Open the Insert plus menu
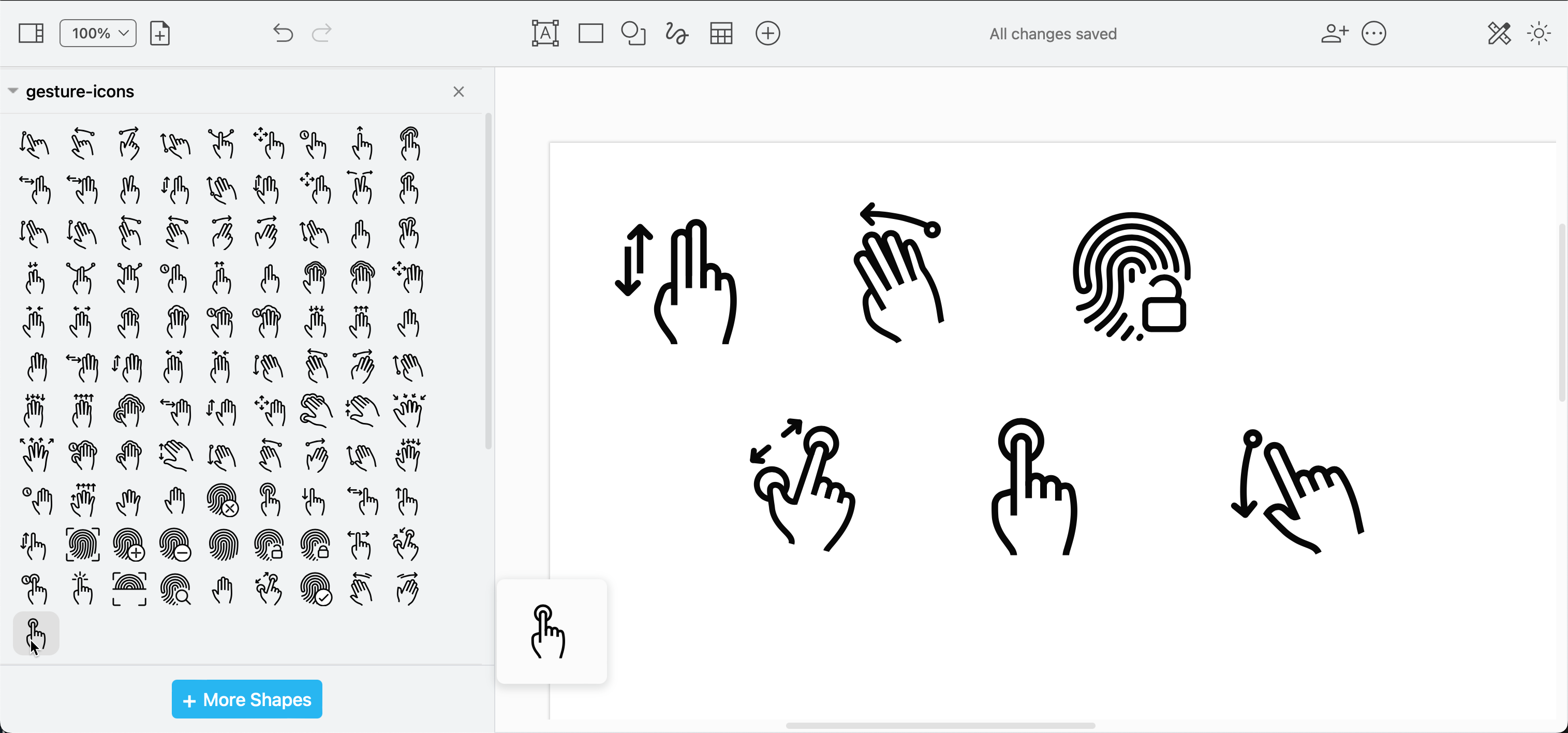Screen dimensions: 1568x733 (767, 34)
